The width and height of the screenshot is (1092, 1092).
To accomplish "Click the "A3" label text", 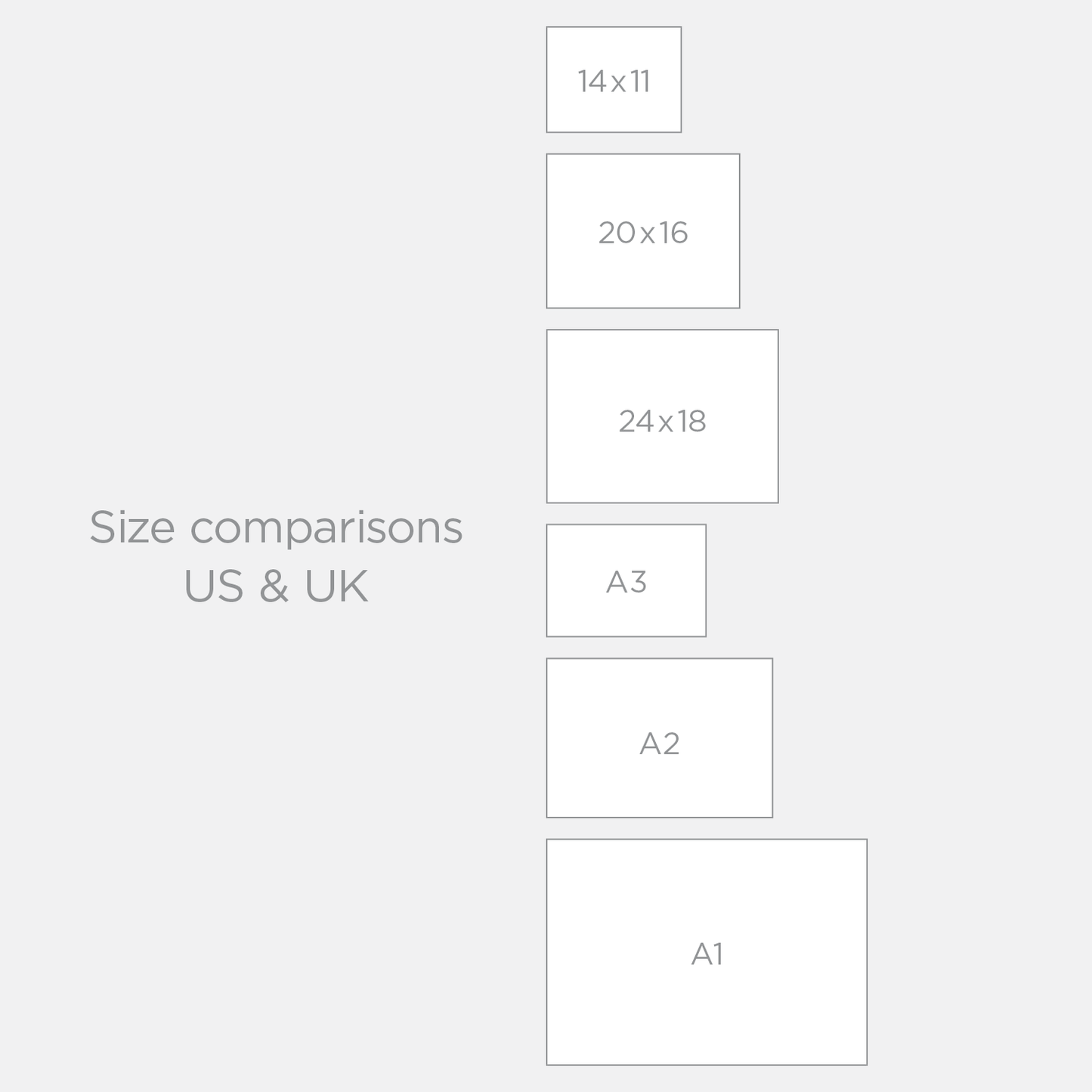I will point(626,583).
